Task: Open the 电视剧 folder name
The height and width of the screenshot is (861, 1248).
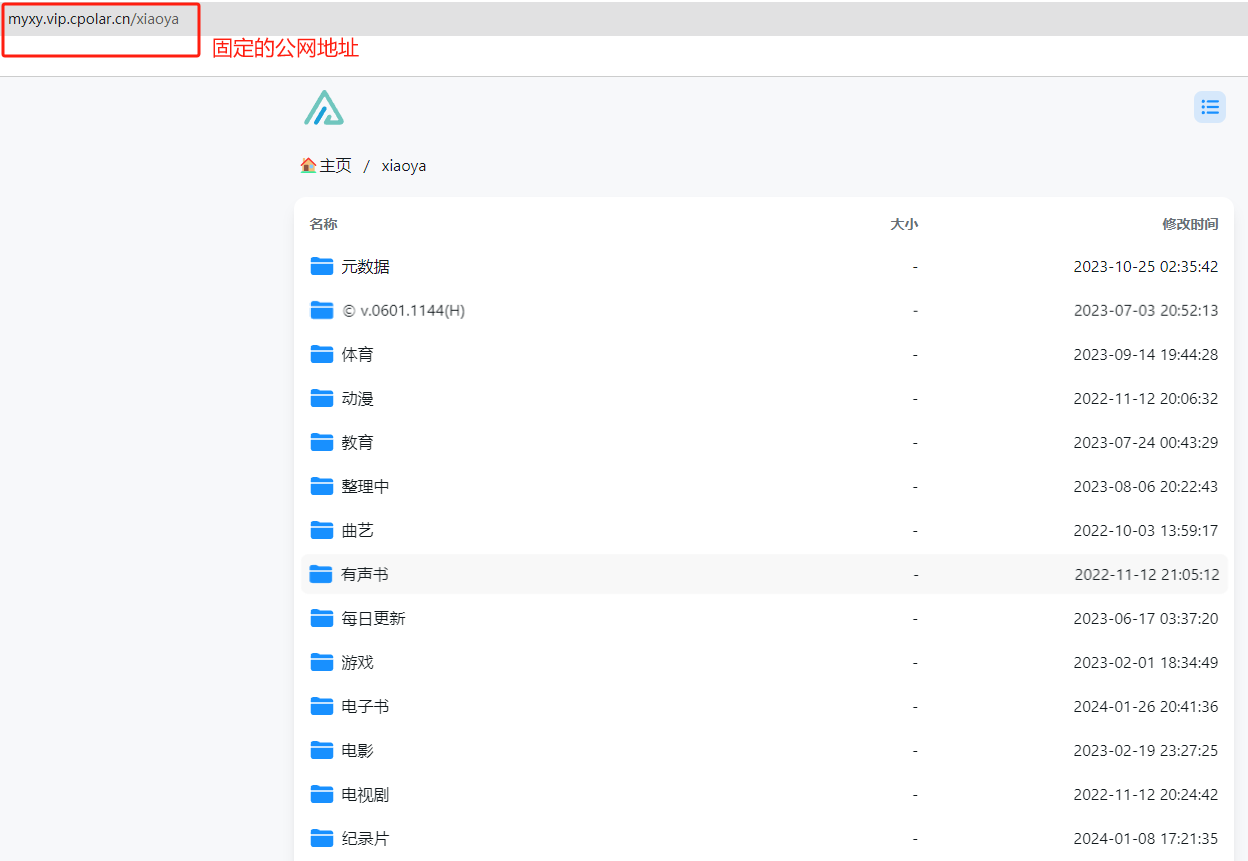Action: [365, 795]
